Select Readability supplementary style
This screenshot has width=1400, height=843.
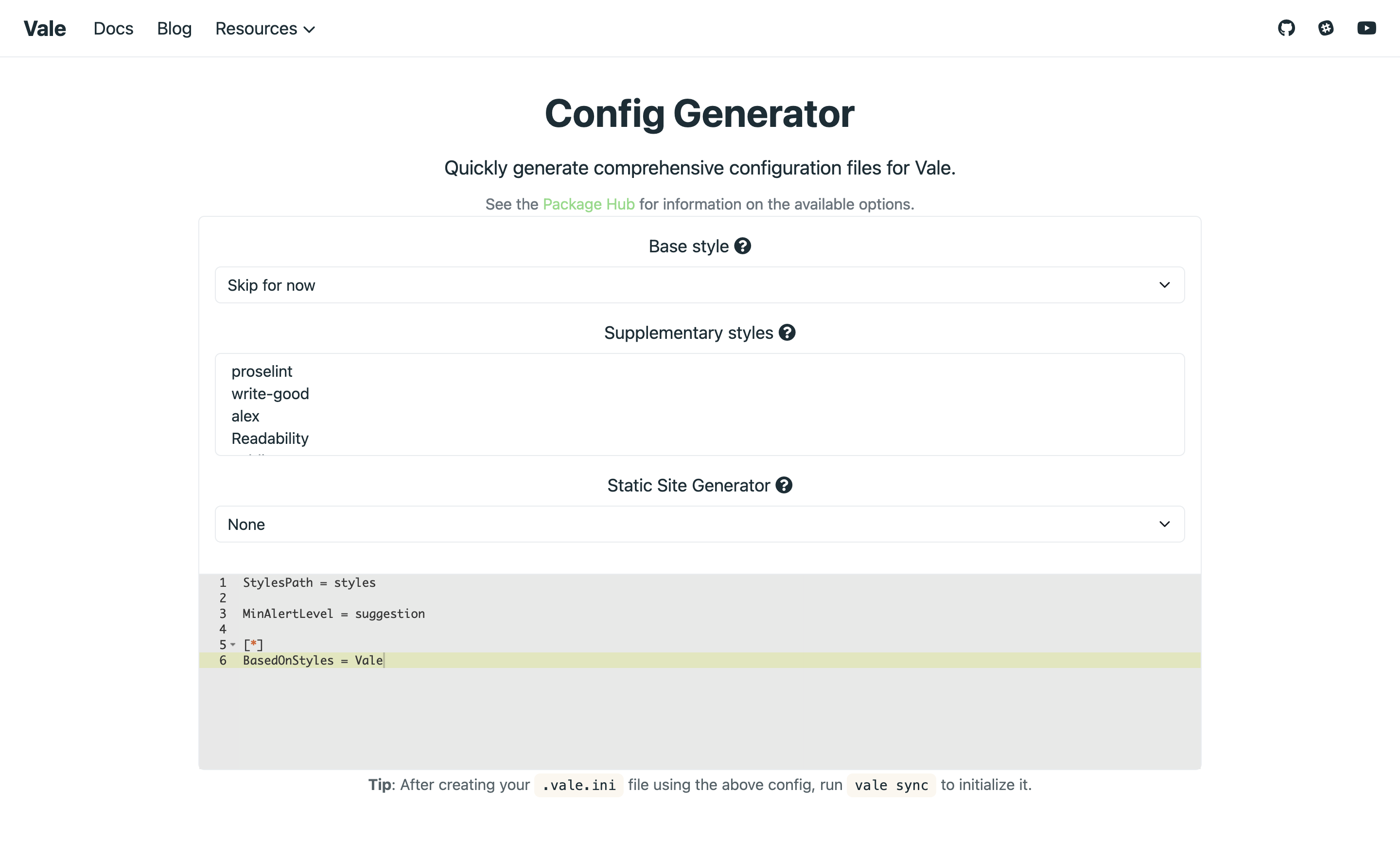click(270, 439)
